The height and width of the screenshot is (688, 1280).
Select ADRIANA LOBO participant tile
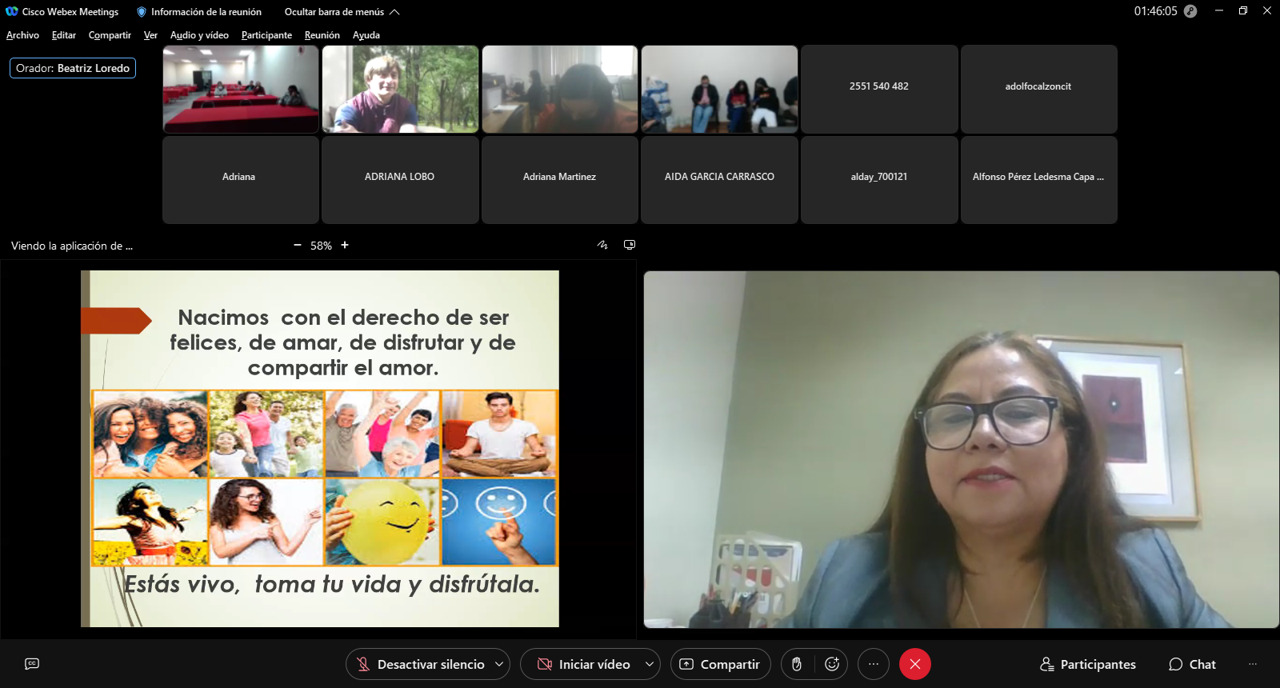399,178
